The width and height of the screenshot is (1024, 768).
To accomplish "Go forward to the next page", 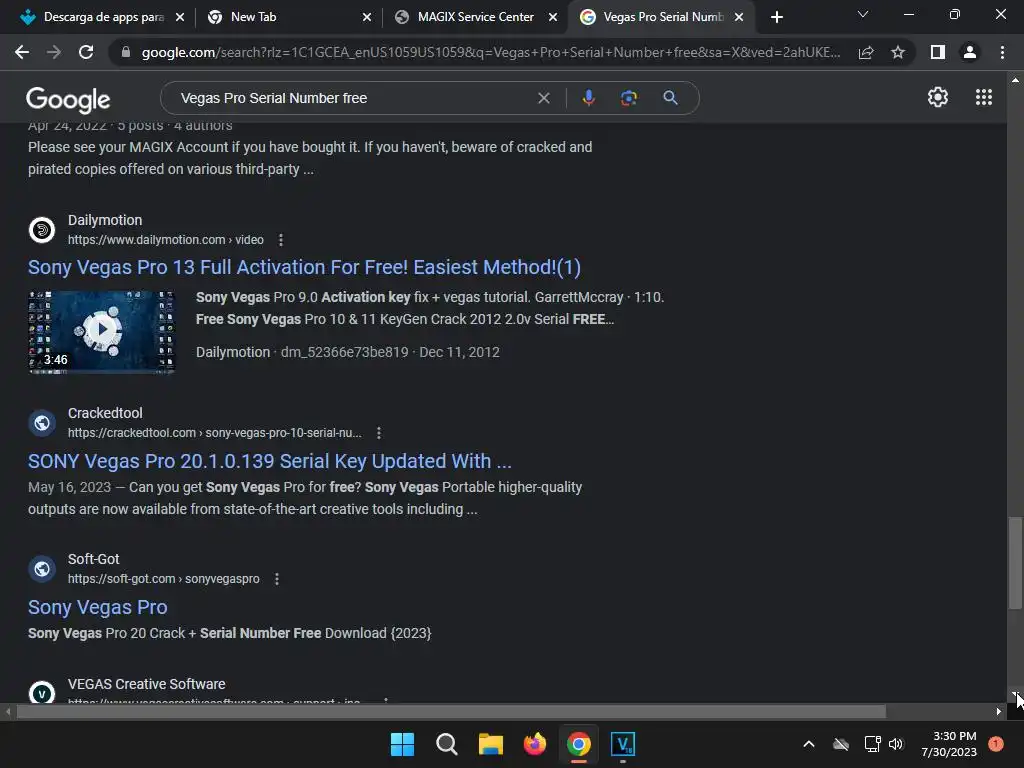I will pos(54,52).
